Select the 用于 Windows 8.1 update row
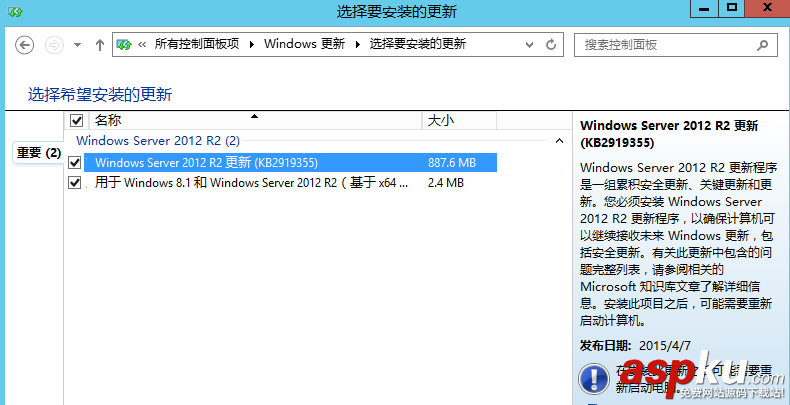Viewport: 790px width, 405px height. click(290, 183)
